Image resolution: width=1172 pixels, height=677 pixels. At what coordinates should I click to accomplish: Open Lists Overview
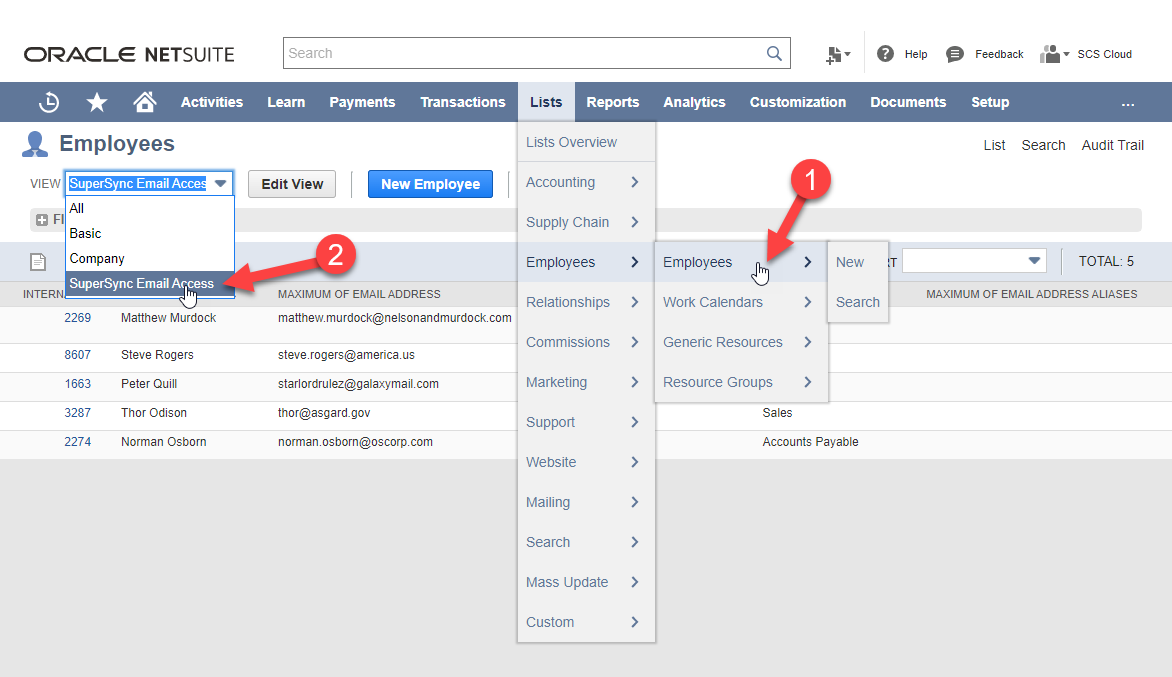571,142
